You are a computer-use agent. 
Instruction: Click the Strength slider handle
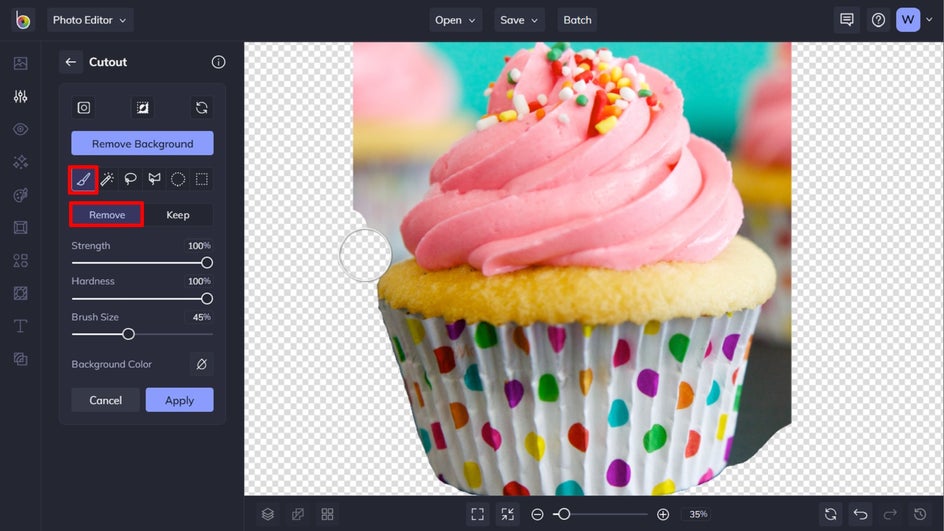[x=207, y=262]
